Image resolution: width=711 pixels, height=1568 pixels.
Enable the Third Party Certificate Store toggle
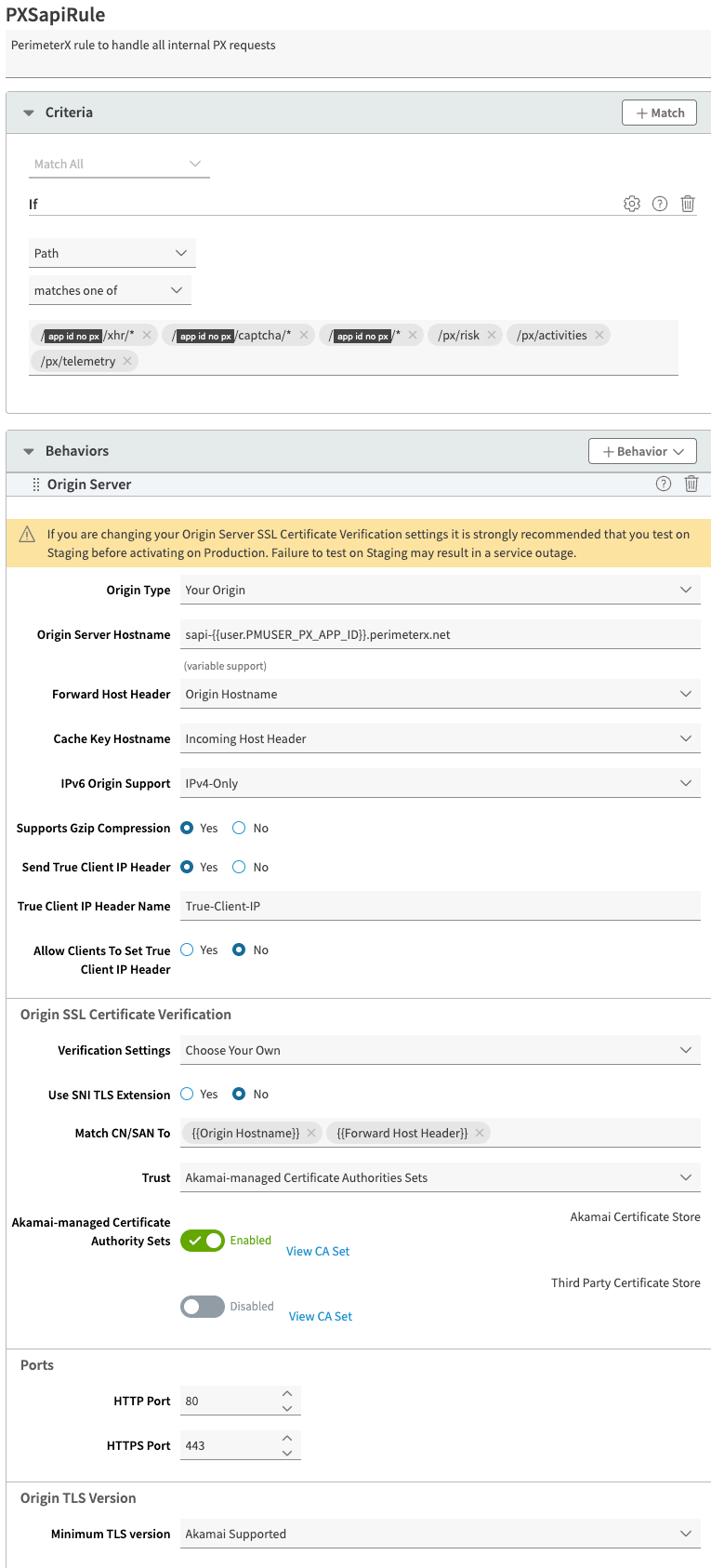(x=203, y=1307)
